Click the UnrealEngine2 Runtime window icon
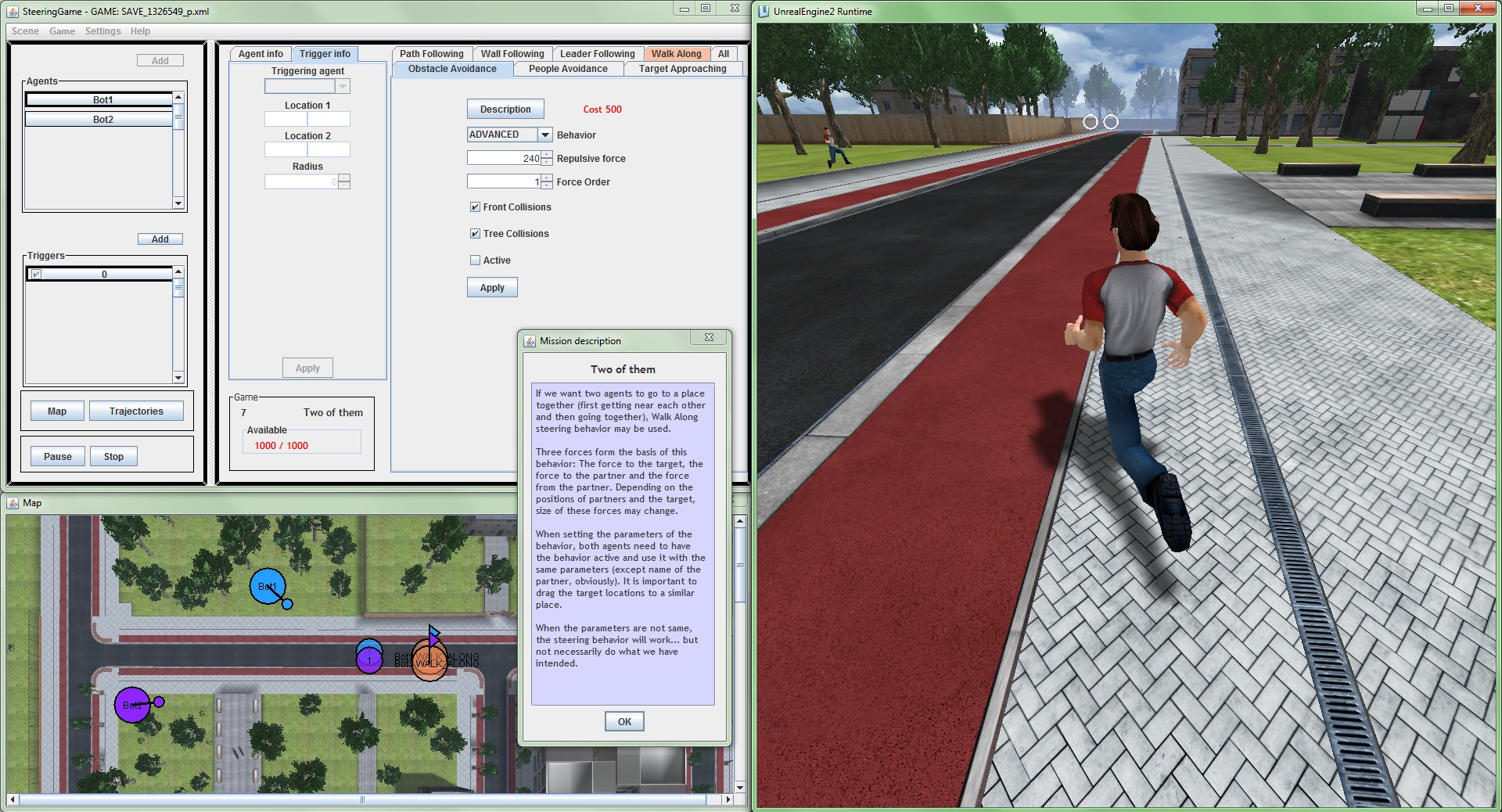 pyautogui.click(x=764, y=11)
